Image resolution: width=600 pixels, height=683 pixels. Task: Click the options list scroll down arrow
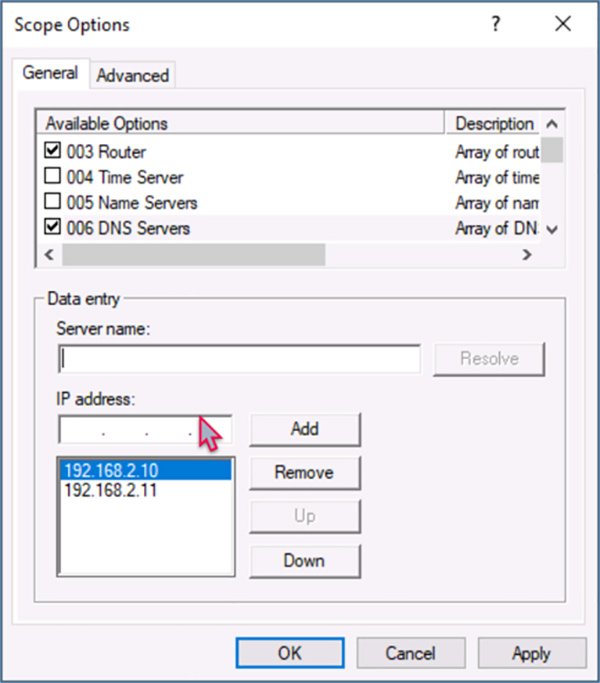pyautogui.click(x=552, y=229)
